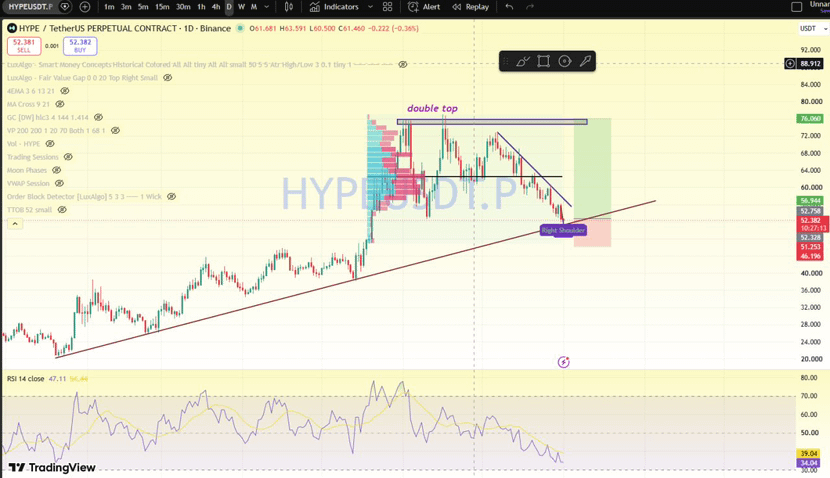Toggle visibility of LuxAlgo Smart Money Concepts
This screenshot has height=478, width=830.
pos(403,65)
